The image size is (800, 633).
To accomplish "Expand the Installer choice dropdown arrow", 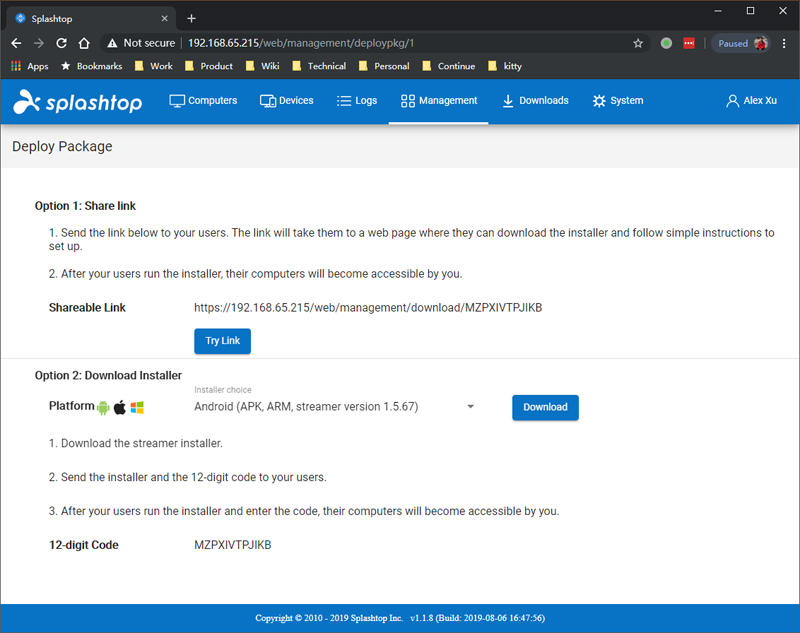I will pos(470,407).
